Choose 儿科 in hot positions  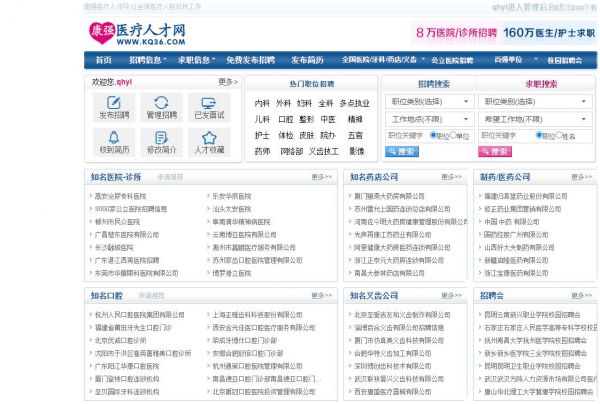point(262,119)
